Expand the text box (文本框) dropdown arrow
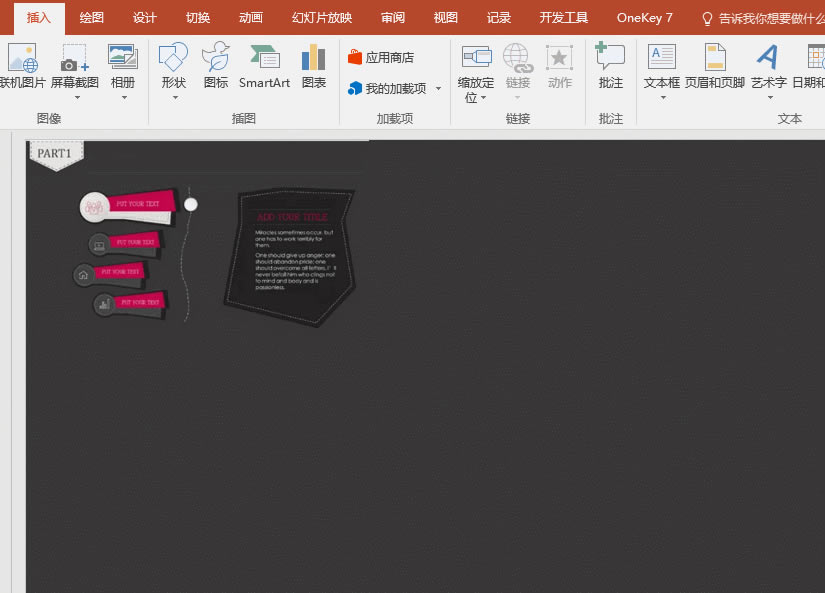Viewport: 825px width, 593px height. click(663, 98)
